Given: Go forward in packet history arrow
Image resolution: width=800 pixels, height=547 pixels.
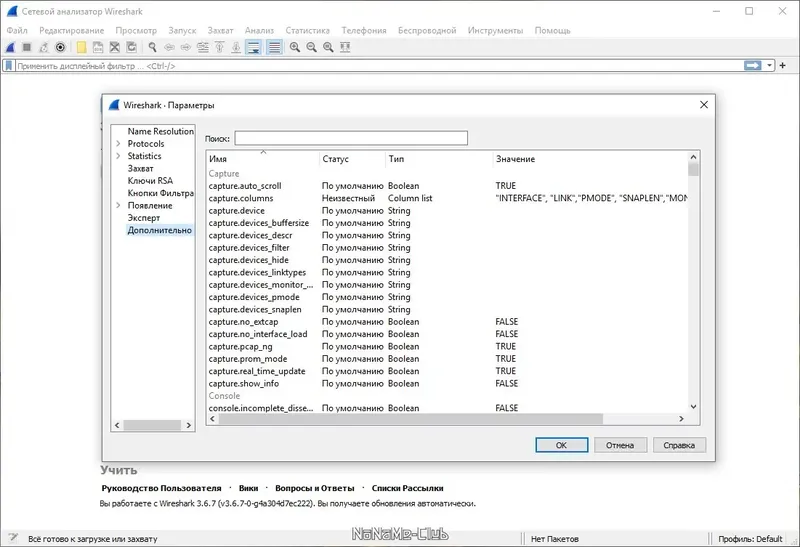Looking at the screenshot, I should click(x=186, y=47).
